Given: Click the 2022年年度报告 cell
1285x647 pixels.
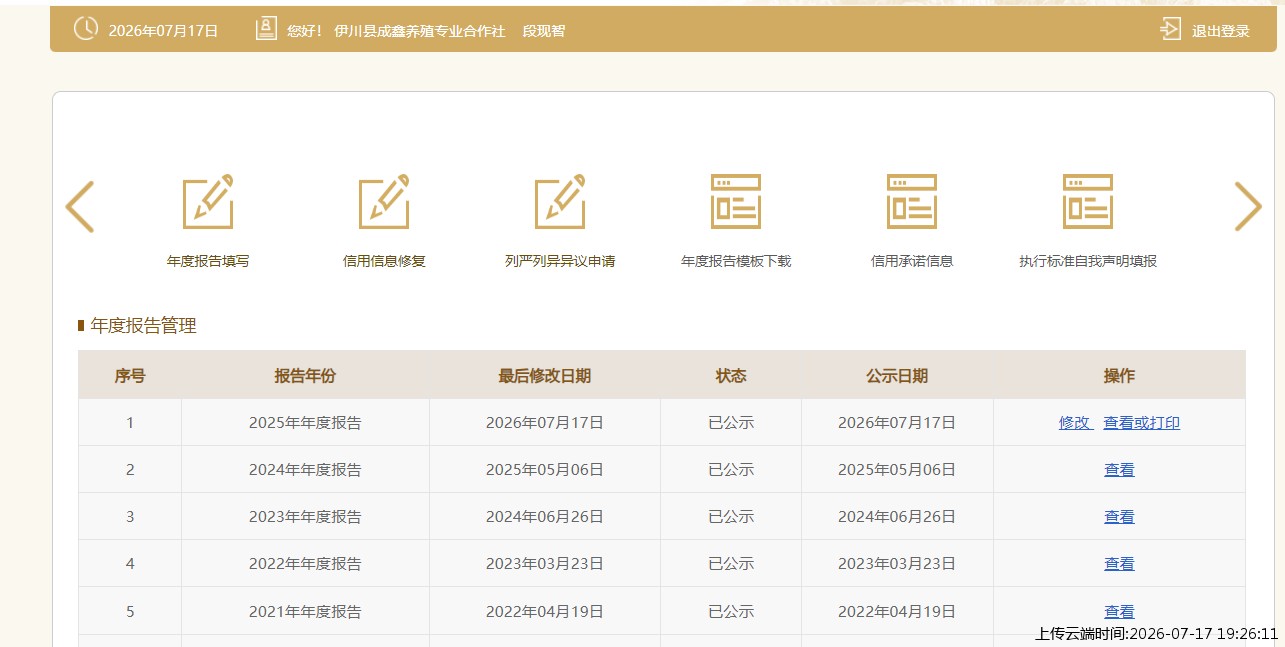Looking at the screenshot, I should coord(305,564).
